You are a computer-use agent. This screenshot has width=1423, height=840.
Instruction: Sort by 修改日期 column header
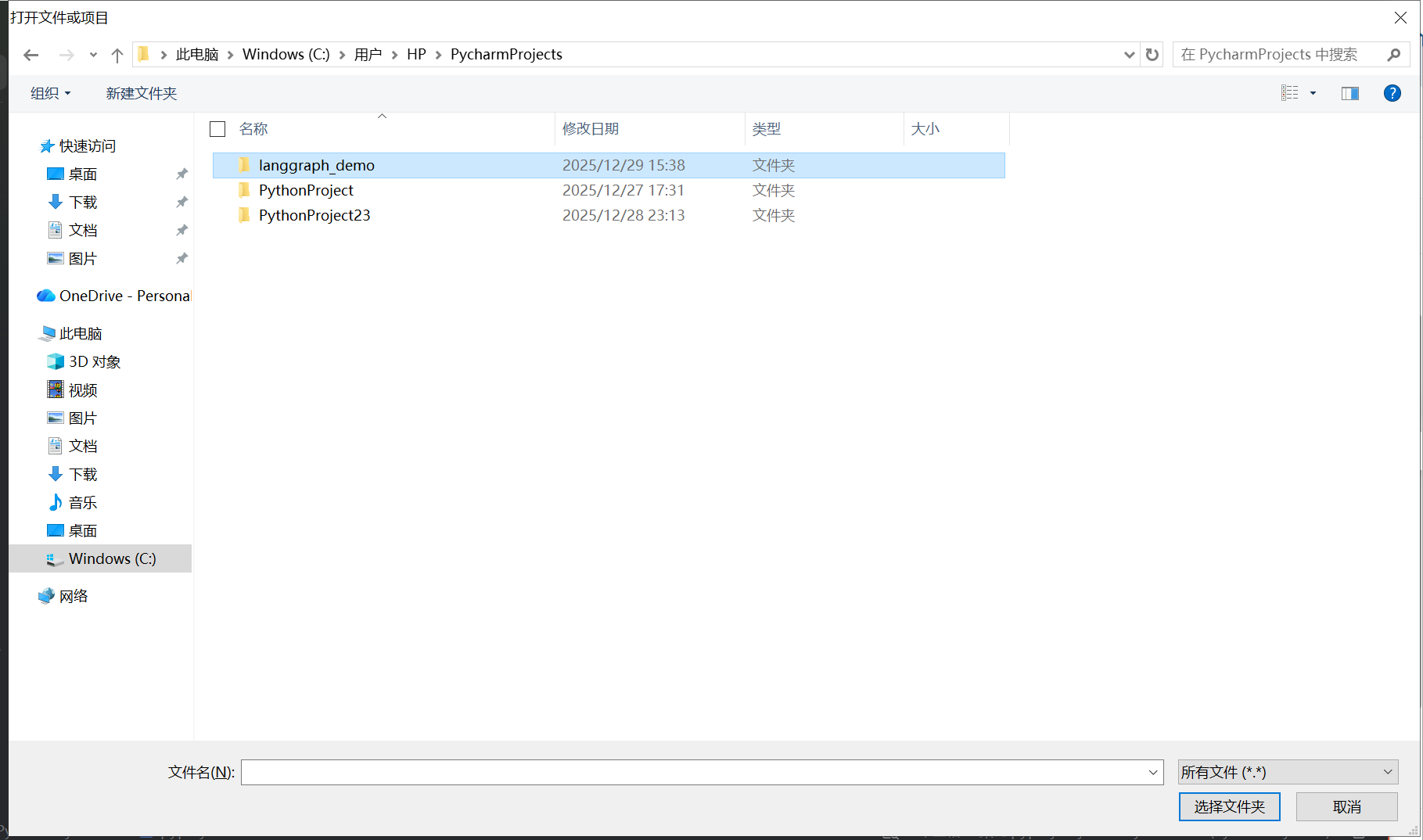591,129
